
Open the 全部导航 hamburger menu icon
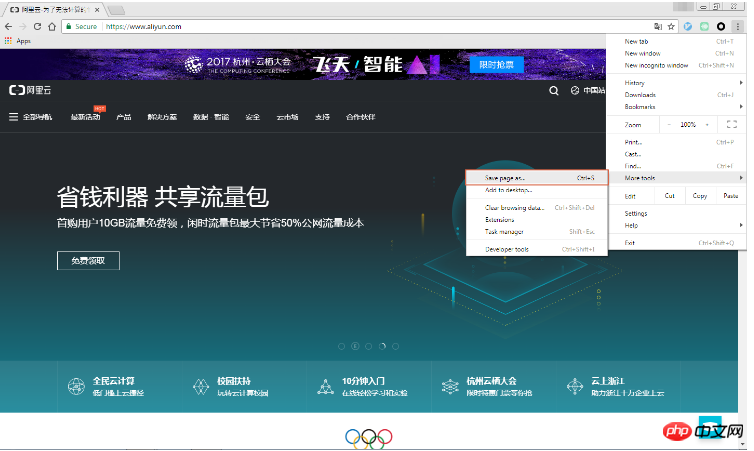tap(13, 117)
